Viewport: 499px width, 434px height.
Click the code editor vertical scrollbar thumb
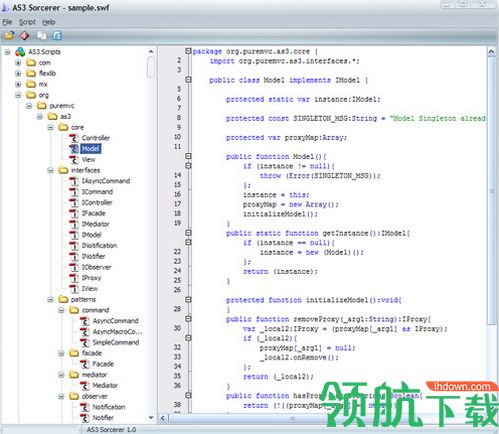491,190
